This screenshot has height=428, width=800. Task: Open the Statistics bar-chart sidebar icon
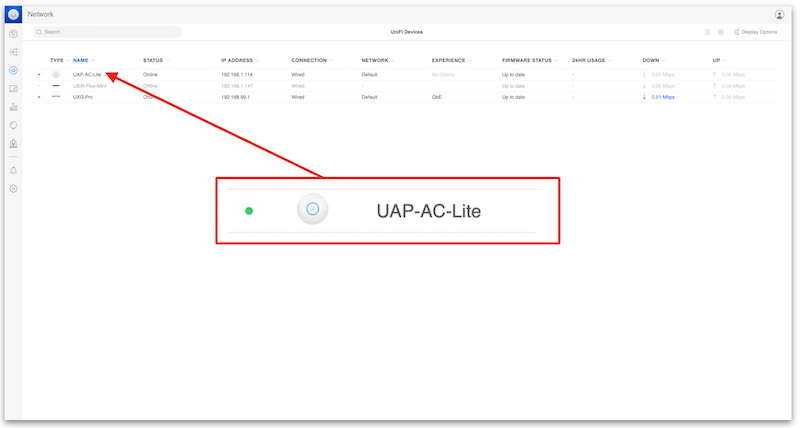[13, 107]
